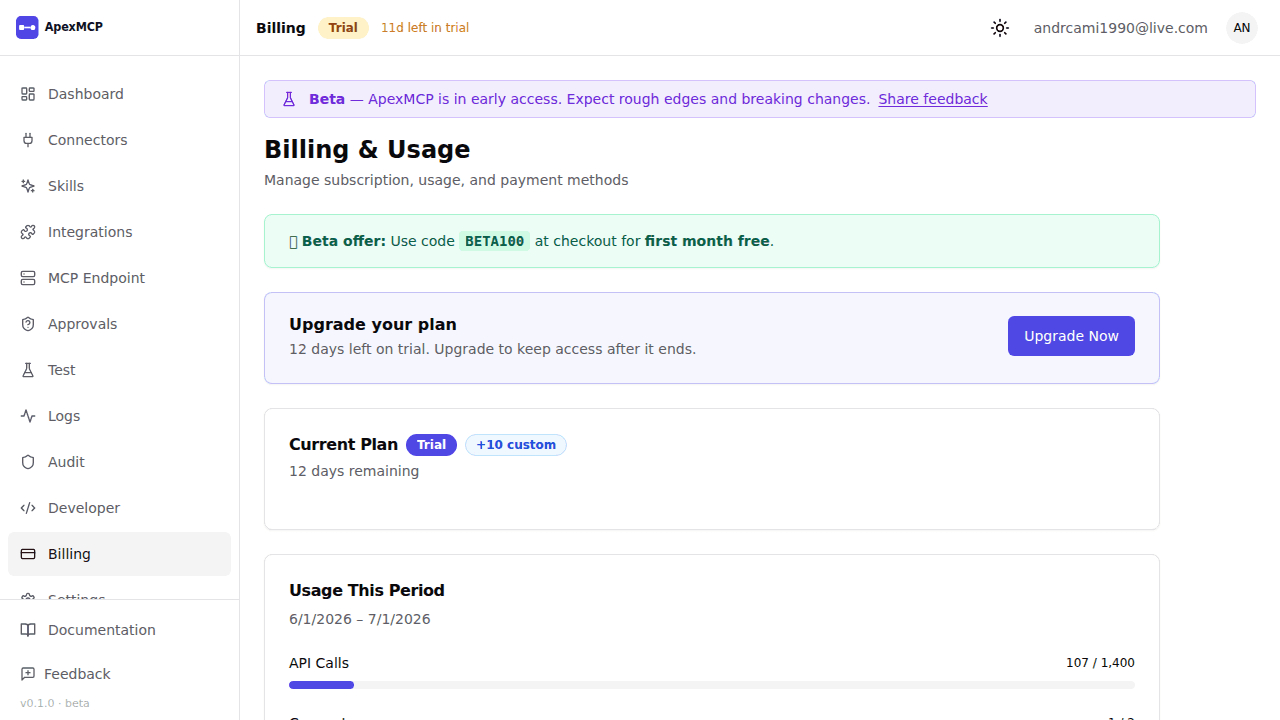Viewport: 1280px width, 720px height.
Task: Click the '12 days remaining' text
Action: 354,471
